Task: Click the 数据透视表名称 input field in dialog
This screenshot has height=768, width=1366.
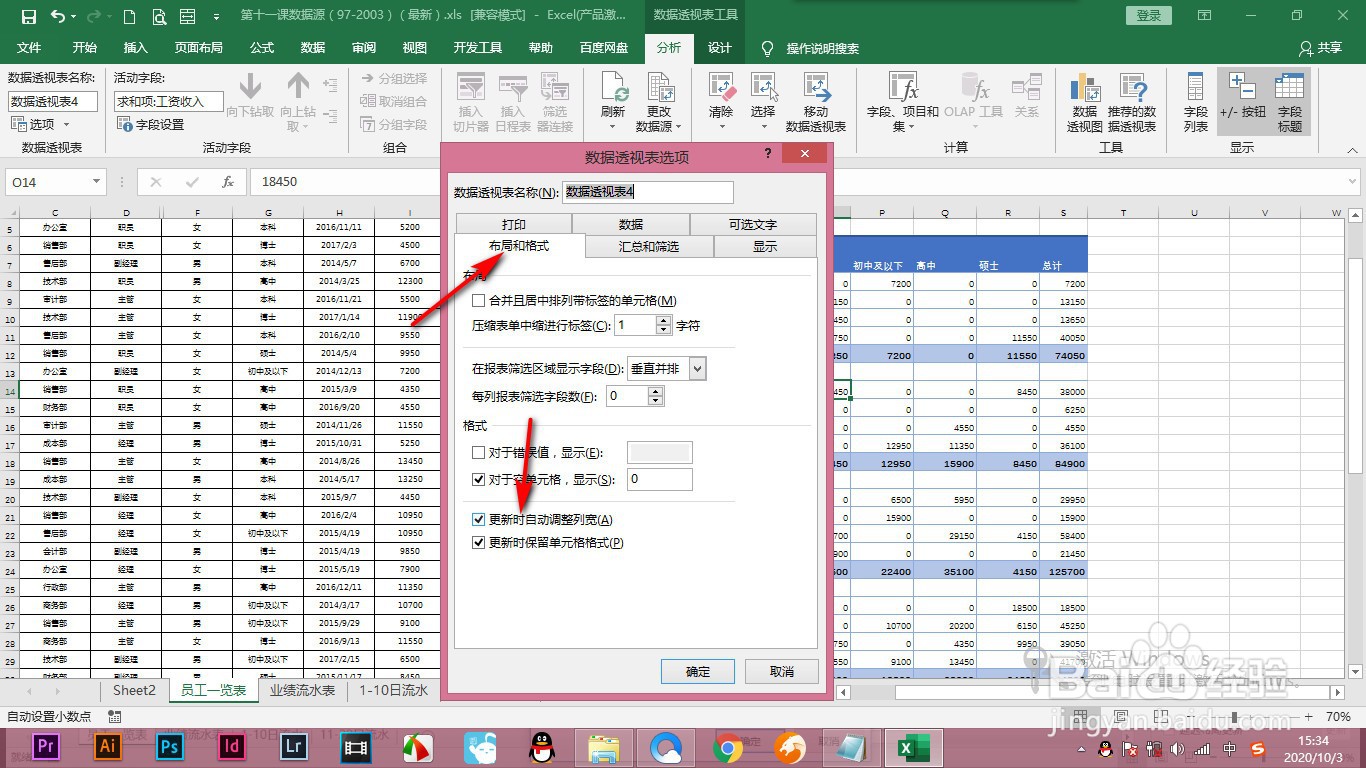Action: coord(648,192)
